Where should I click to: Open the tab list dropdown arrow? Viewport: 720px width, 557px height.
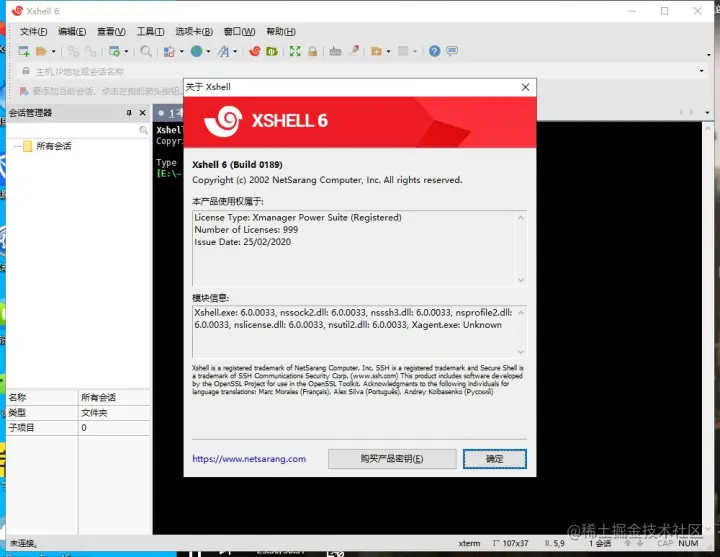coord(707,113)
